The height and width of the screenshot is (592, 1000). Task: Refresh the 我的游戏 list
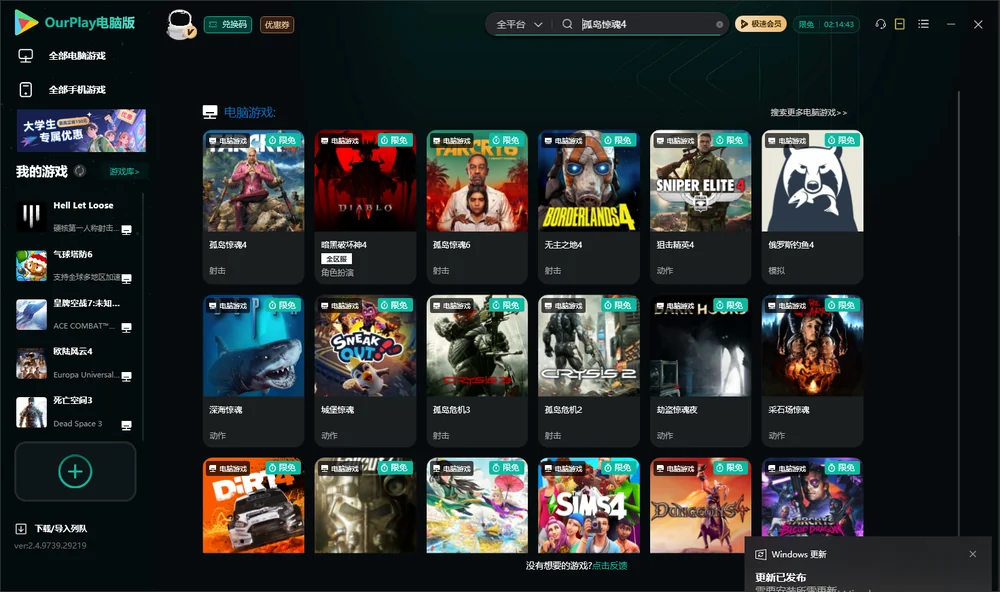click(80, 171)
